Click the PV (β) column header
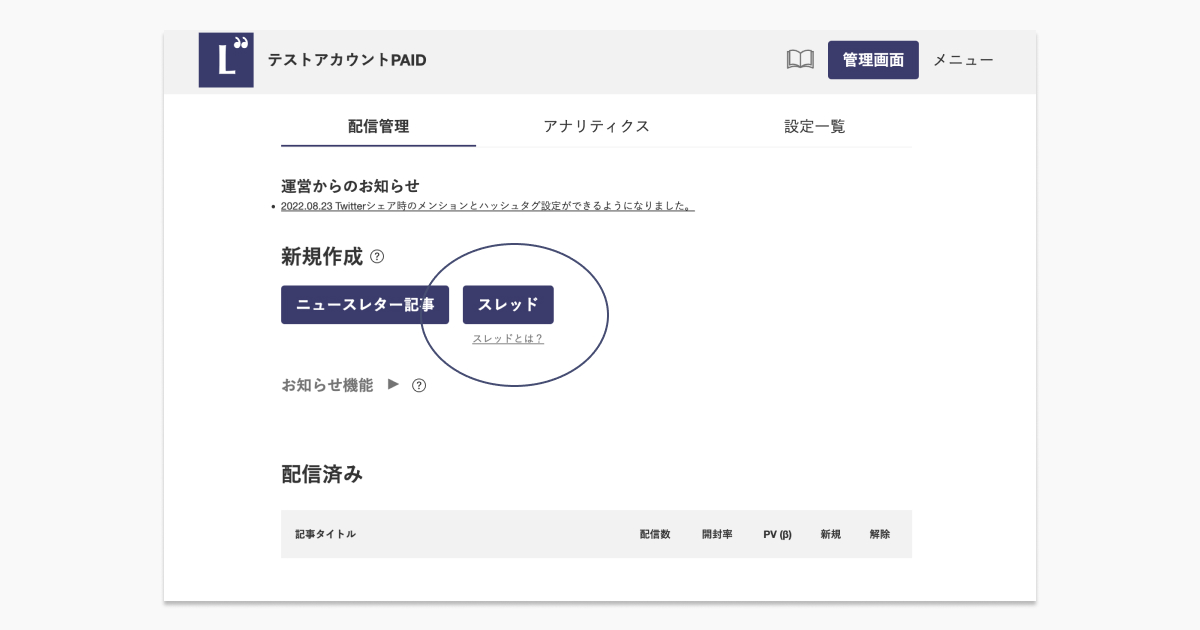 pyautogui.click(x=777, y=535)
